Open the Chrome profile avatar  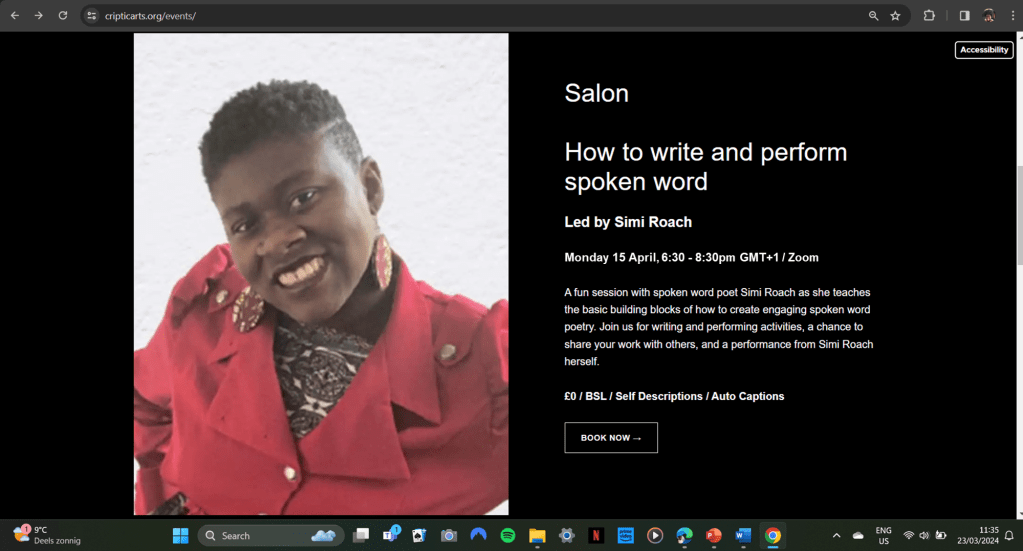[x=989, y=16]
